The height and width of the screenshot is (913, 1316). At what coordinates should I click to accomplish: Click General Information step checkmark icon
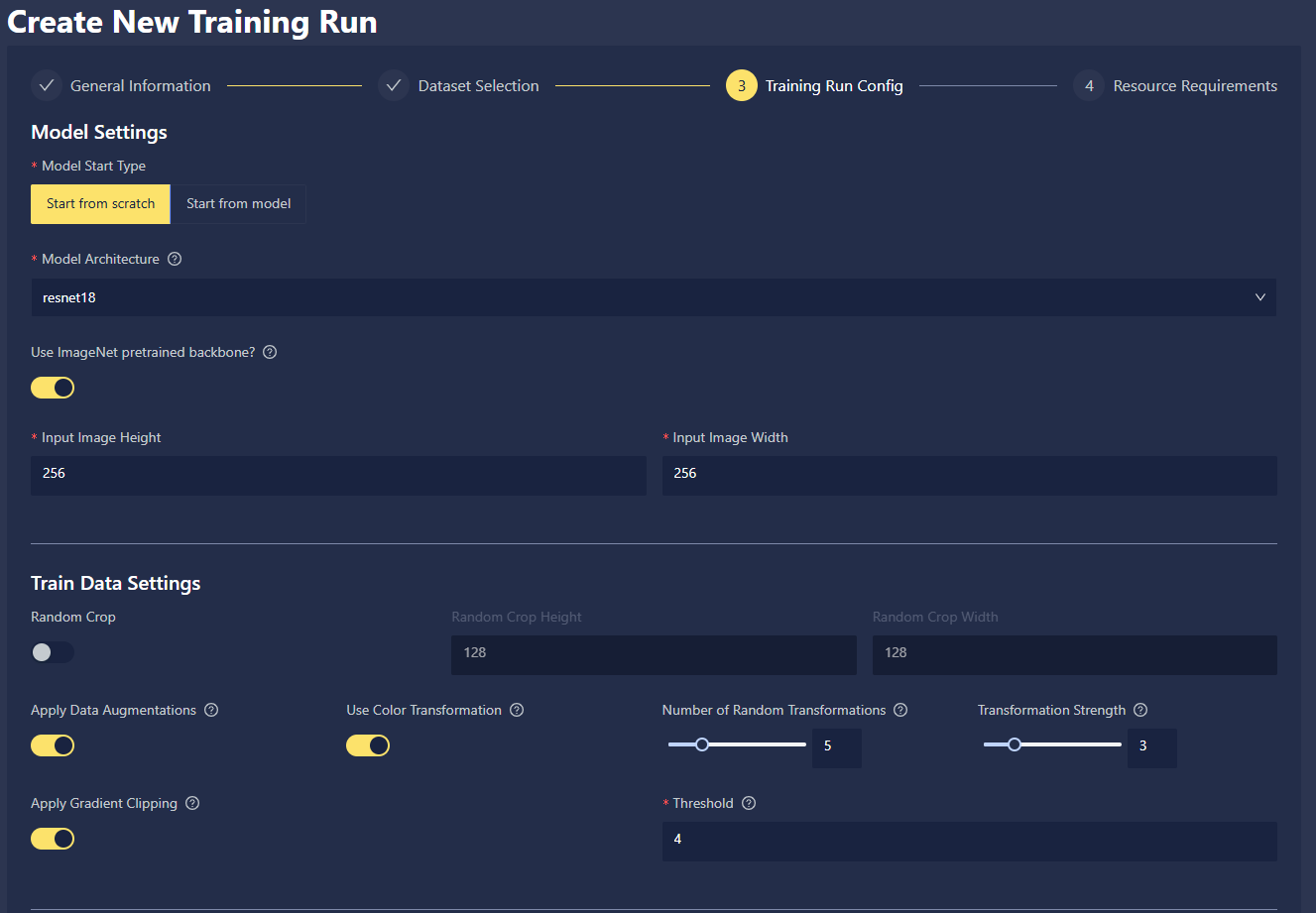(x=47, y=86)
